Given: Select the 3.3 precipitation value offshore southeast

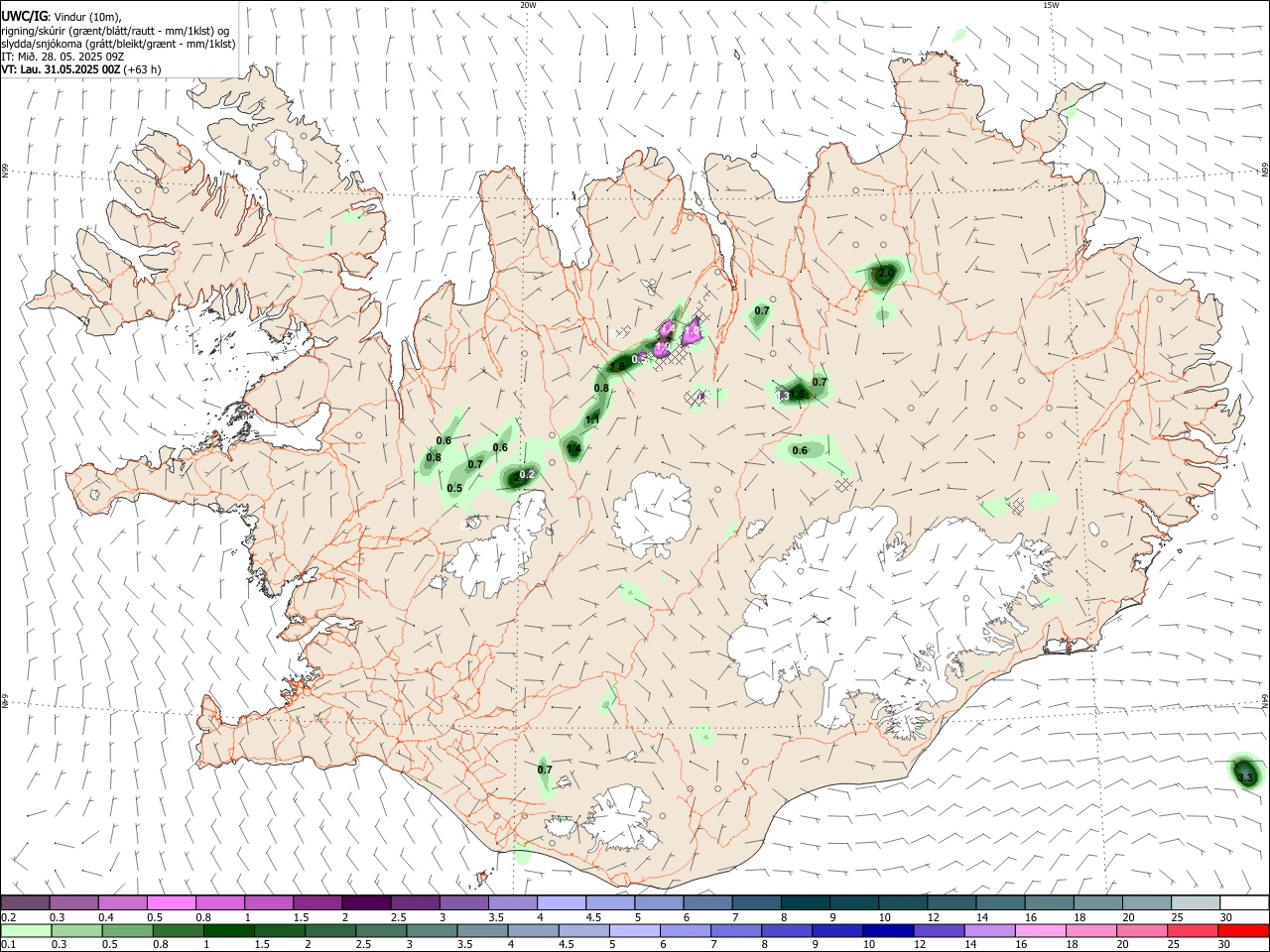Looking at the screenshot, I should tap(1246, 776).
